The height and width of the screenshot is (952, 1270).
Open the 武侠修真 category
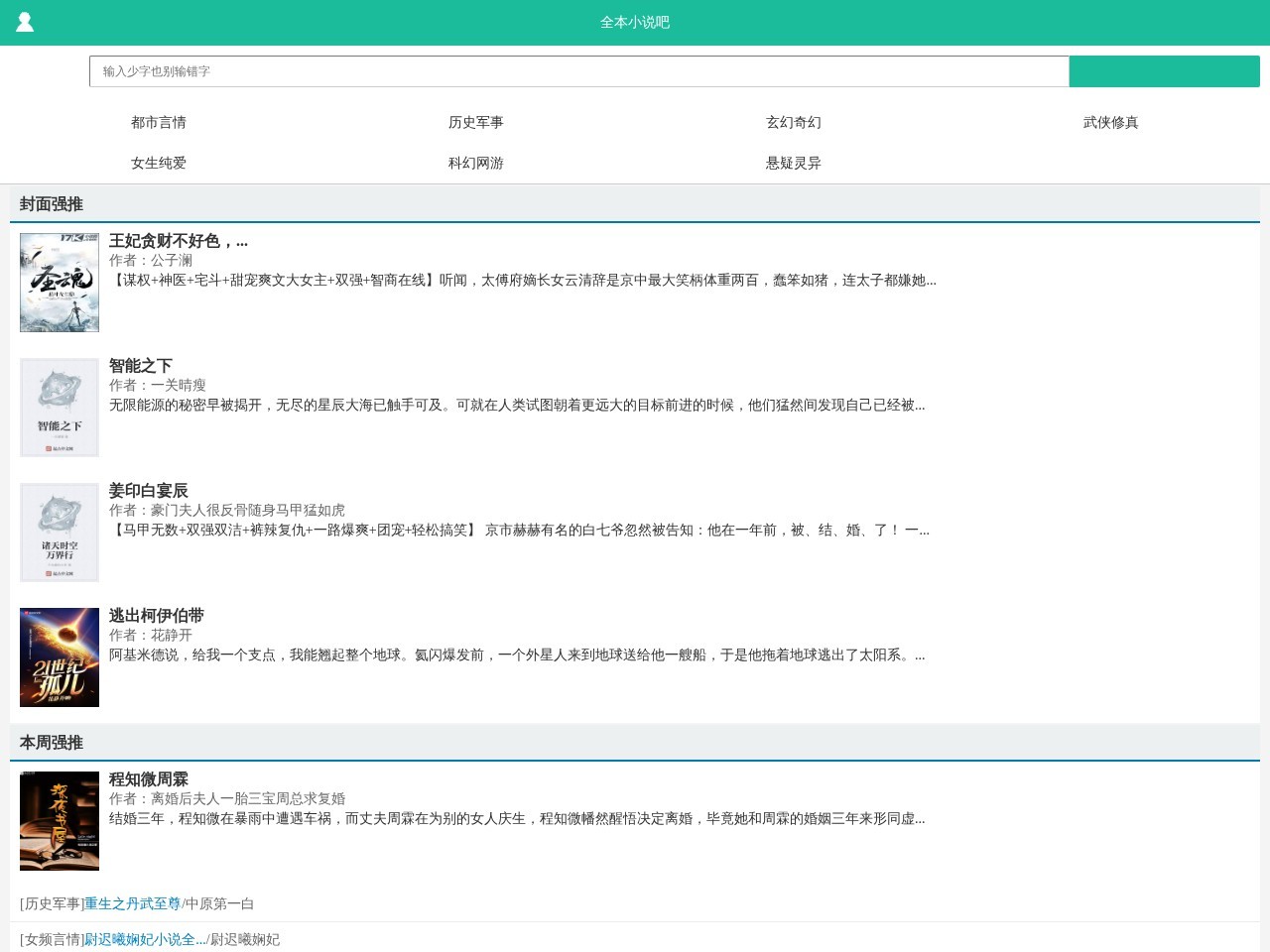pyautogui.click(x=1111, y=122)
